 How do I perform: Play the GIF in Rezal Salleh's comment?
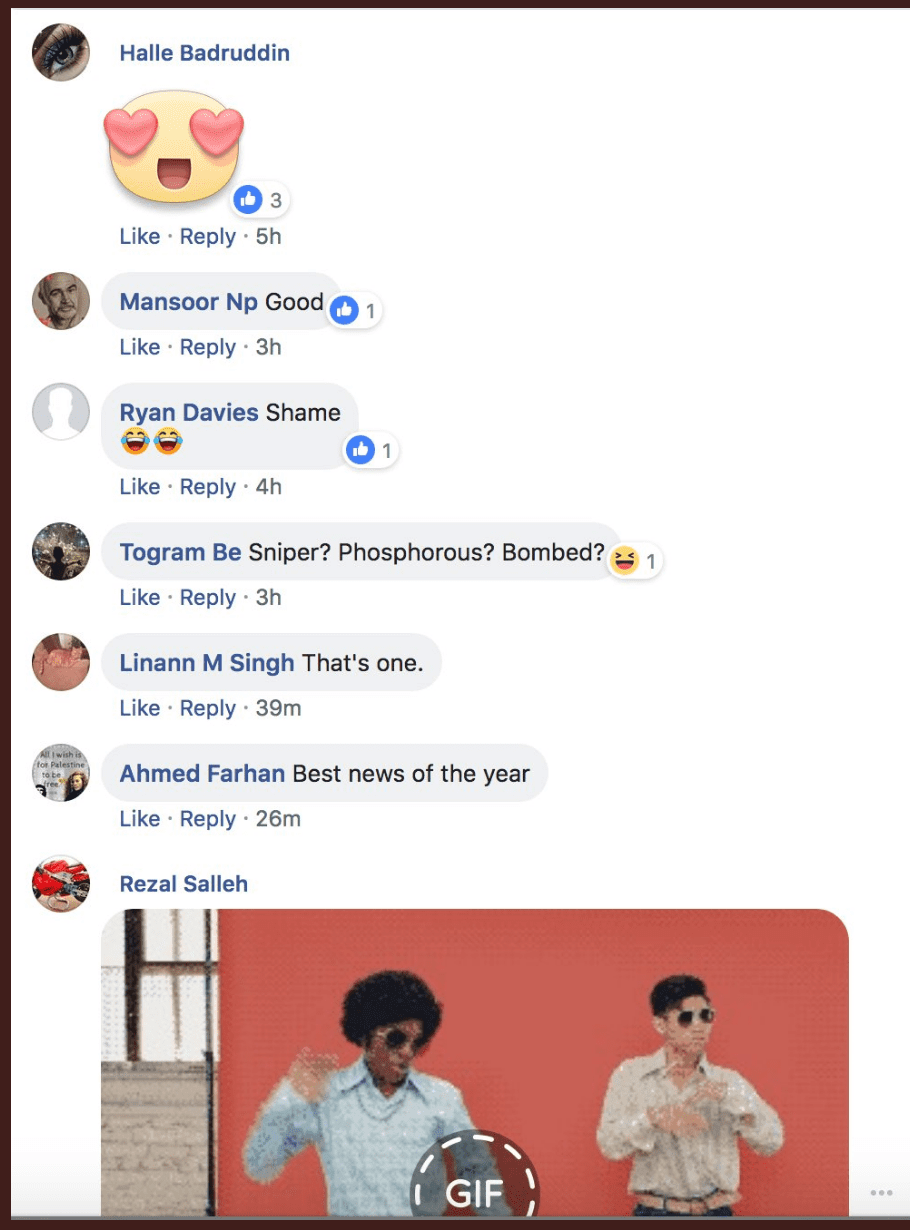point(474,1188)
